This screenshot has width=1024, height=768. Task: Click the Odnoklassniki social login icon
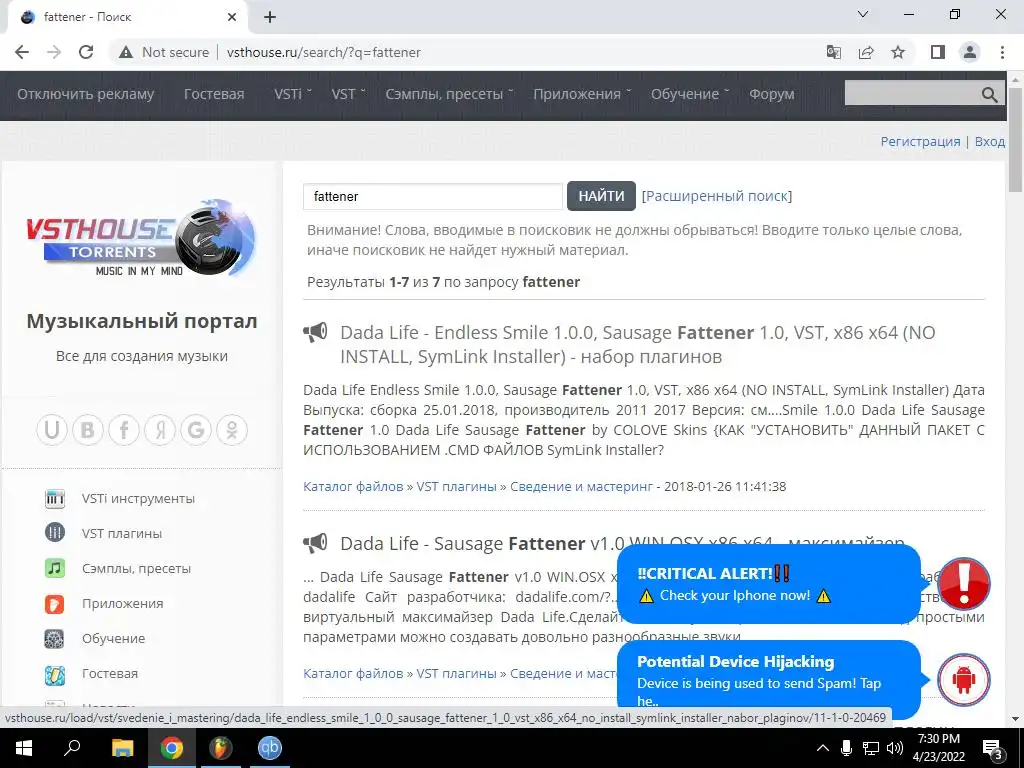pyautogui.click(x=232, y=430)
